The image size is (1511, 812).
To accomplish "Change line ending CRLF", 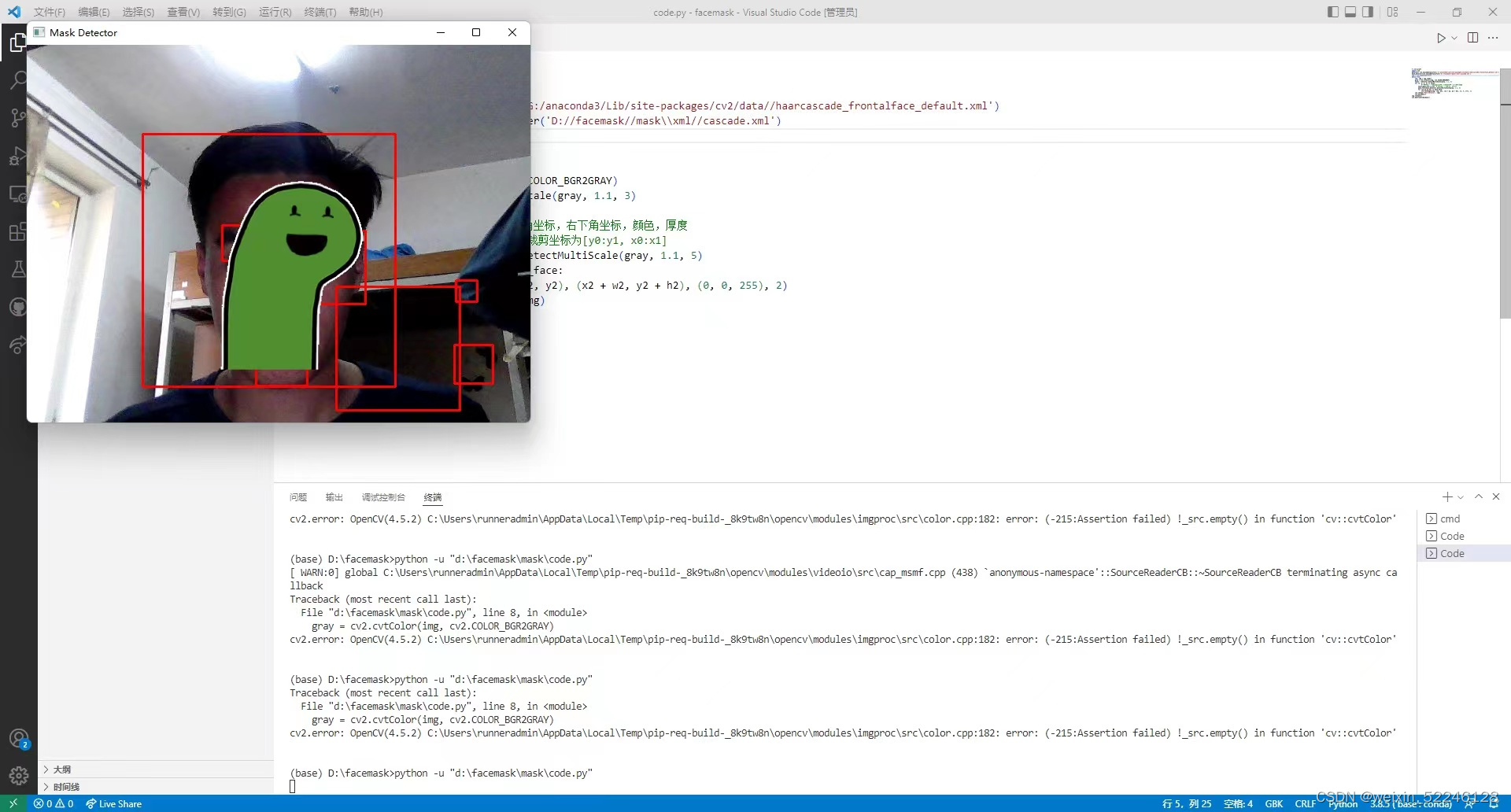I will pyautogui.click(x=1306, y=803).
